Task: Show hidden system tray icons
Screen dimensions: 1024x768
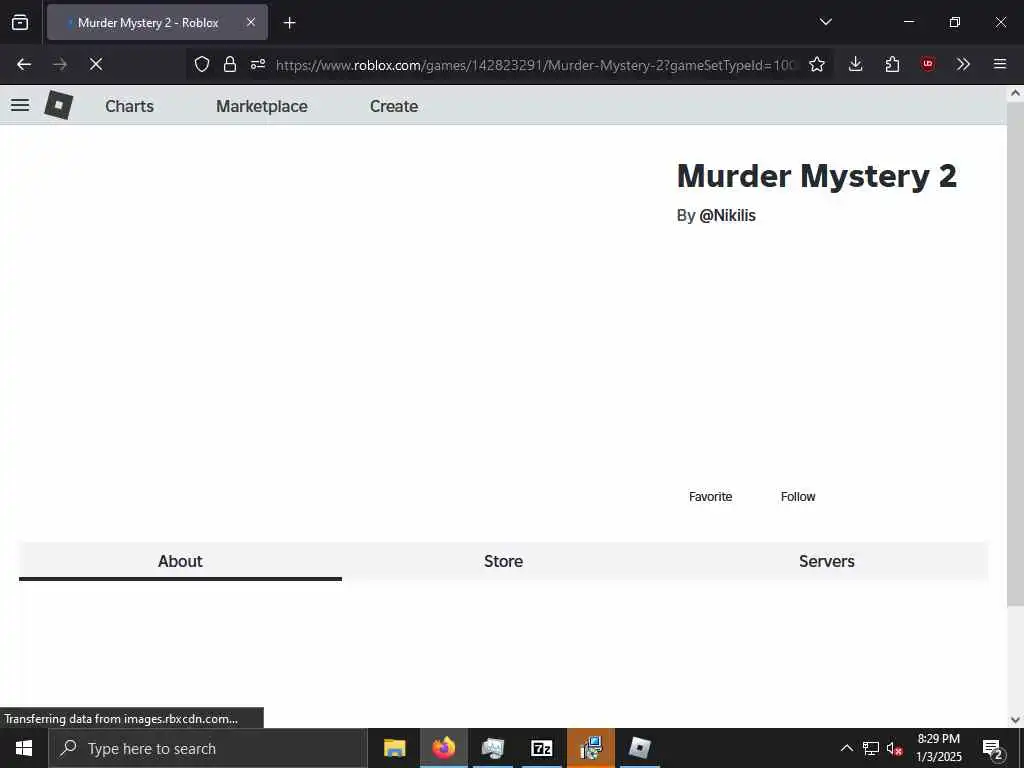Action: click(846, 748)
